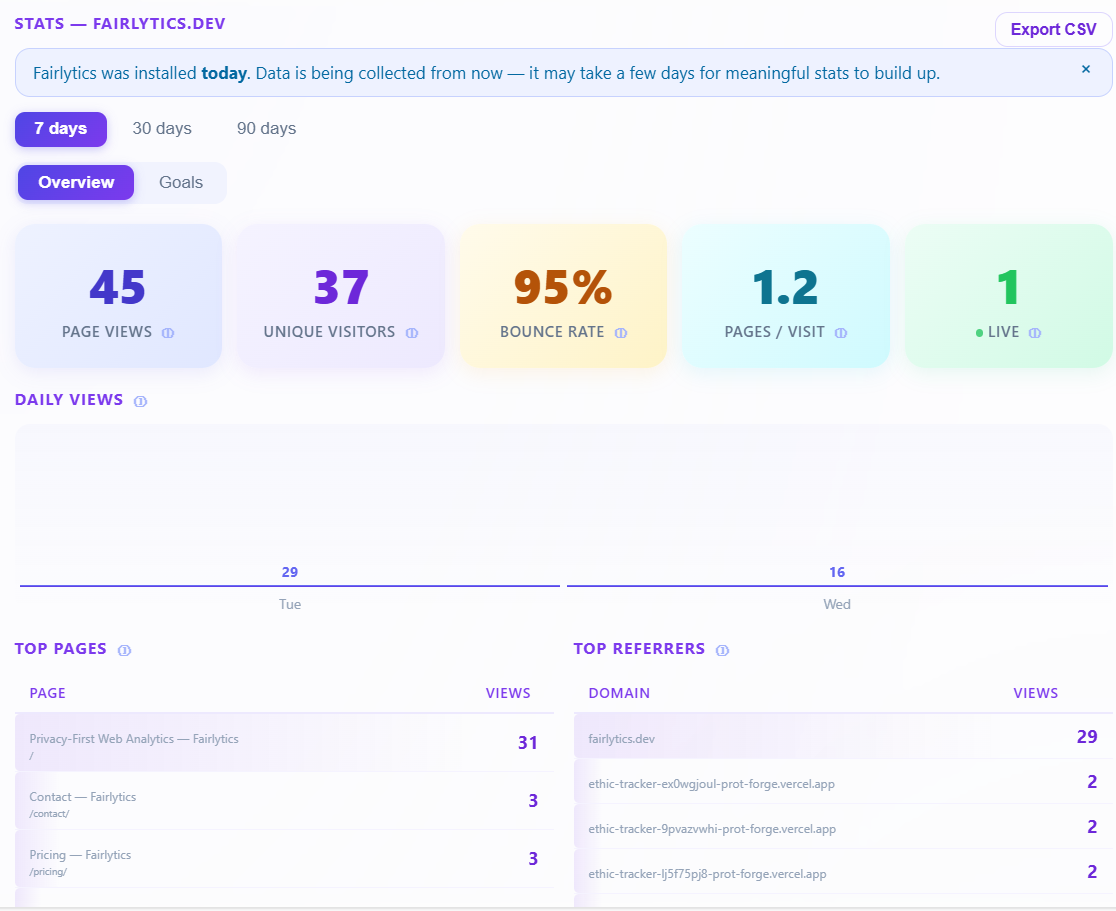Viewport: 1116px width, 911px height.
Task: Click the Daily Views info icon
Action: coord(141,400)
